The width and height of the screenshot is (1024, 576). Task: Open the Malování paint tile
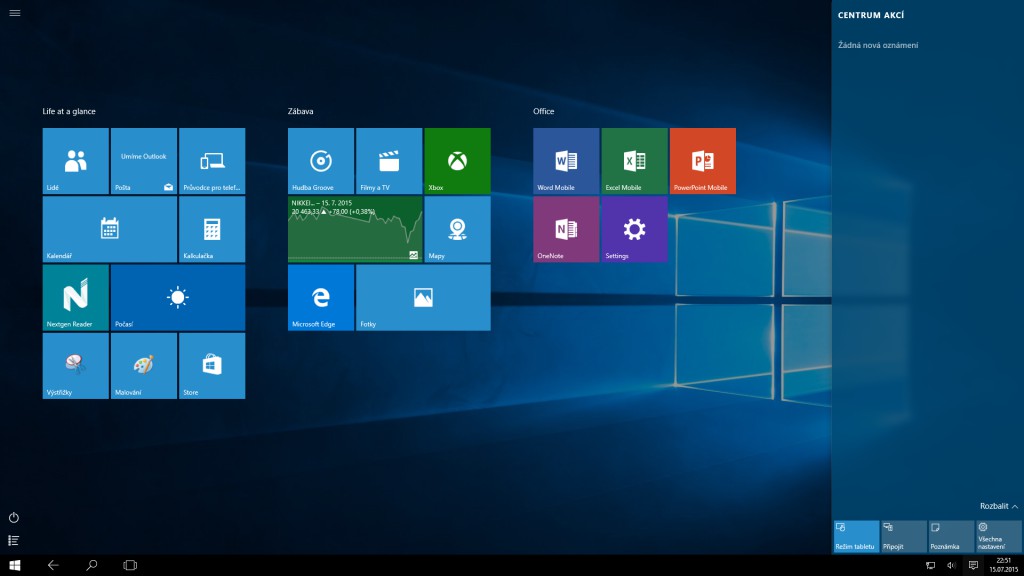pyautogui.click(x=144, y=366)
